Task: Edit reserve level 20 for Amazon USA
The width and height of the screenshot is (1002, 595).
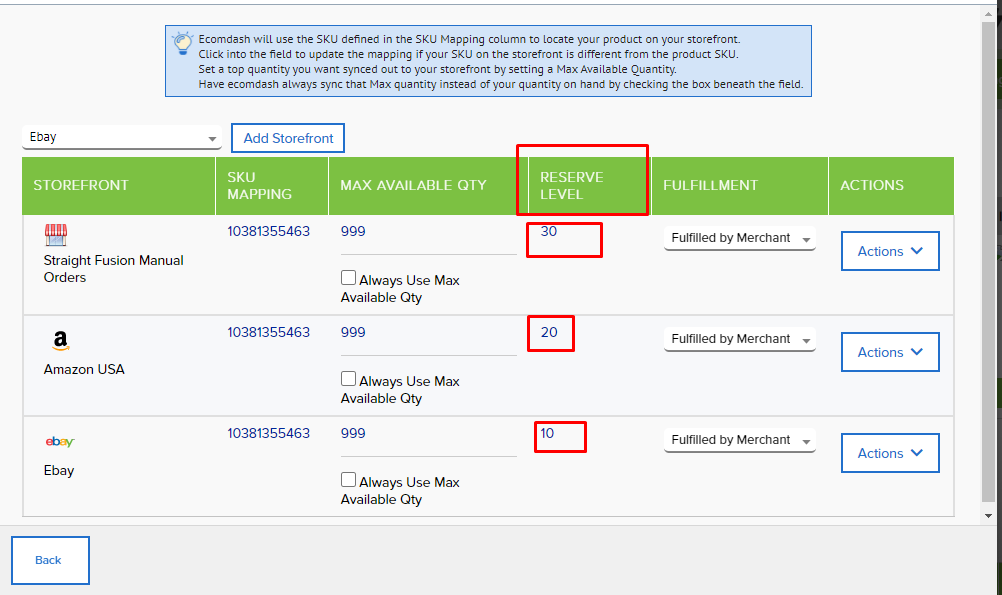Action: 549,332
